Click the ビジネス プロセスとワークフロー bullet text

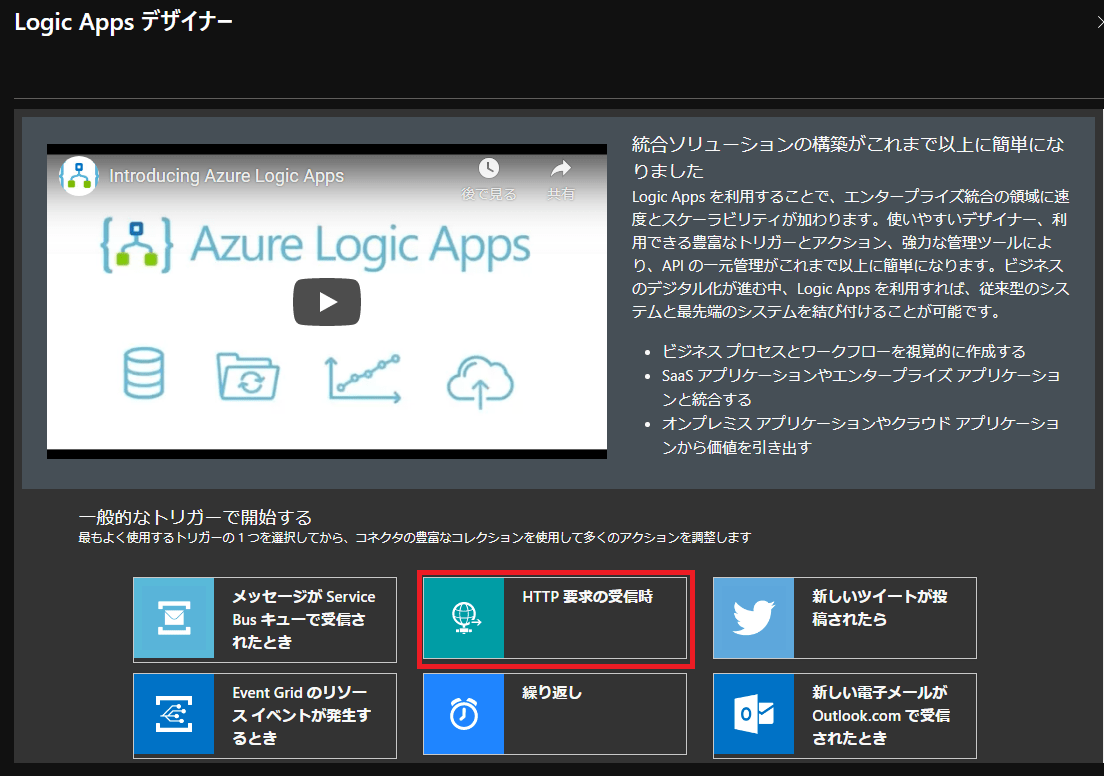click(843, 351)
